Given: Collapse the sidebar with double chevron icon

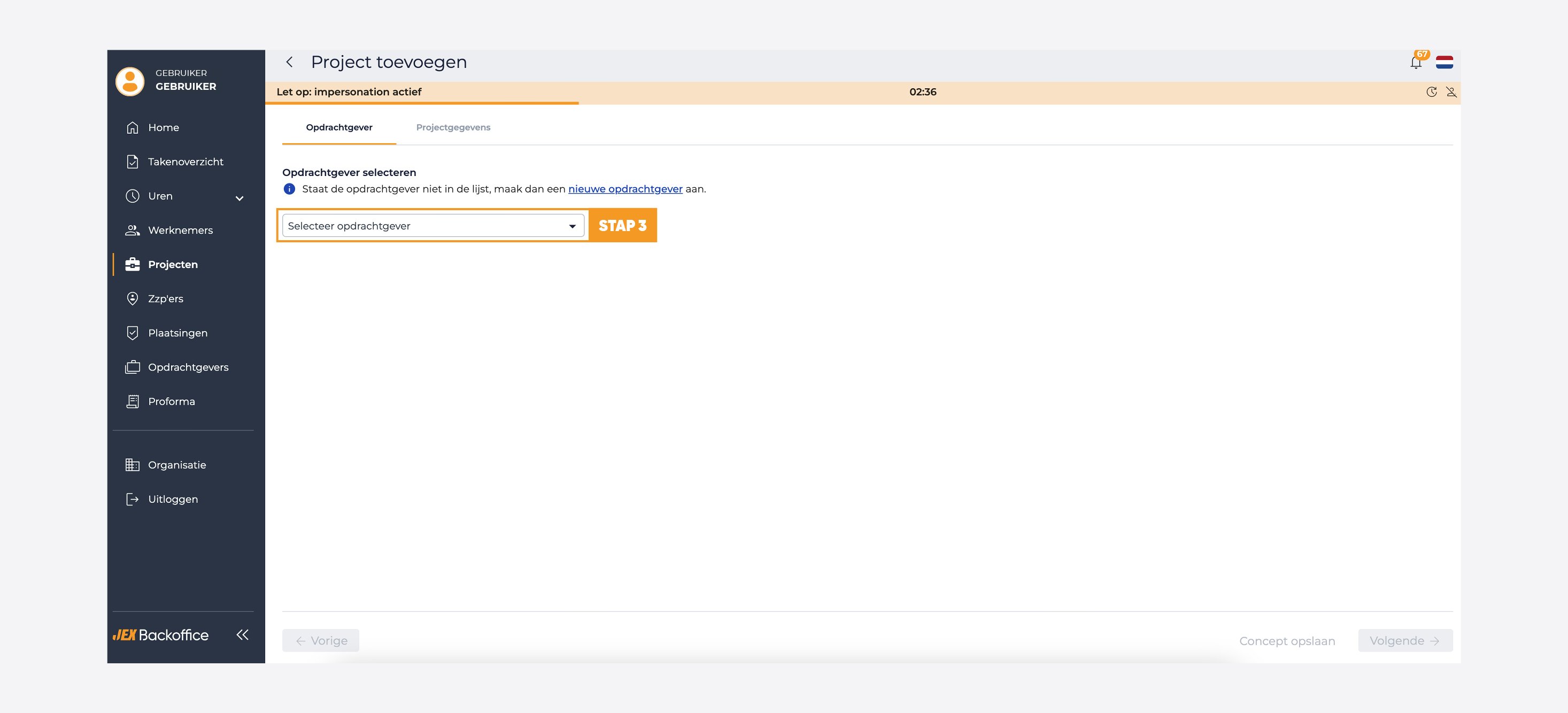Looking at the screenshot, I should (242, 634).
